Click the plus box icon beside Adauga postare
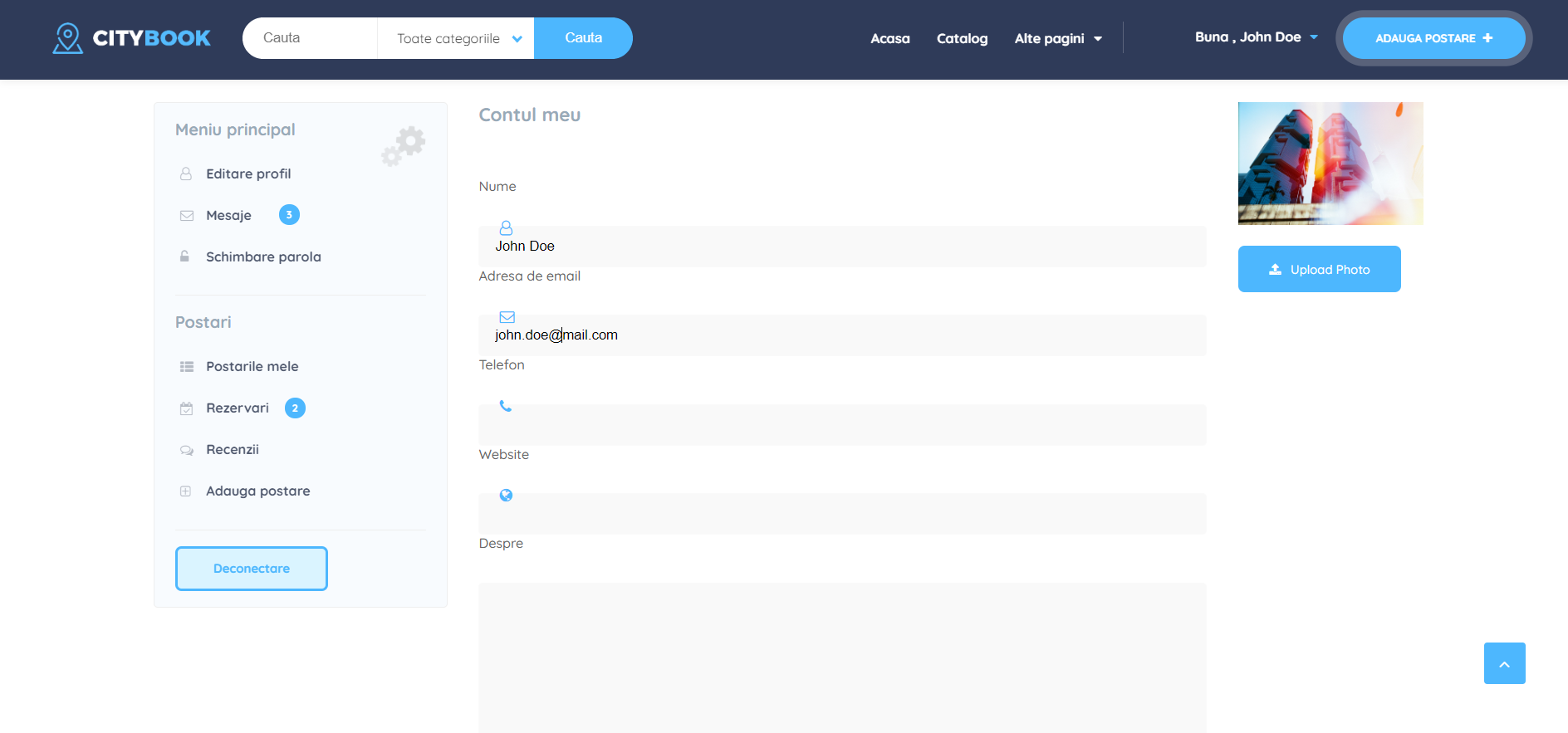 pyautogui.click(x=186, y=491)
